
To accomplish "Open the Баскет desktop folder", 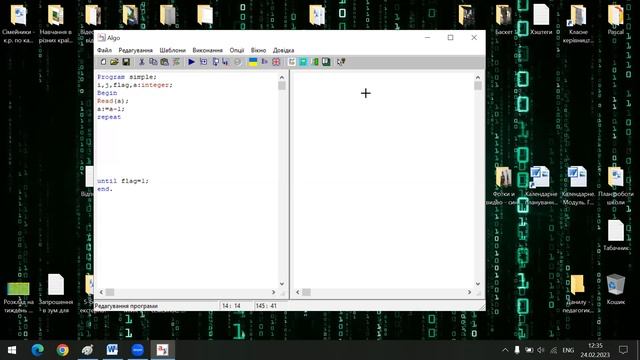I will (504, 20).
